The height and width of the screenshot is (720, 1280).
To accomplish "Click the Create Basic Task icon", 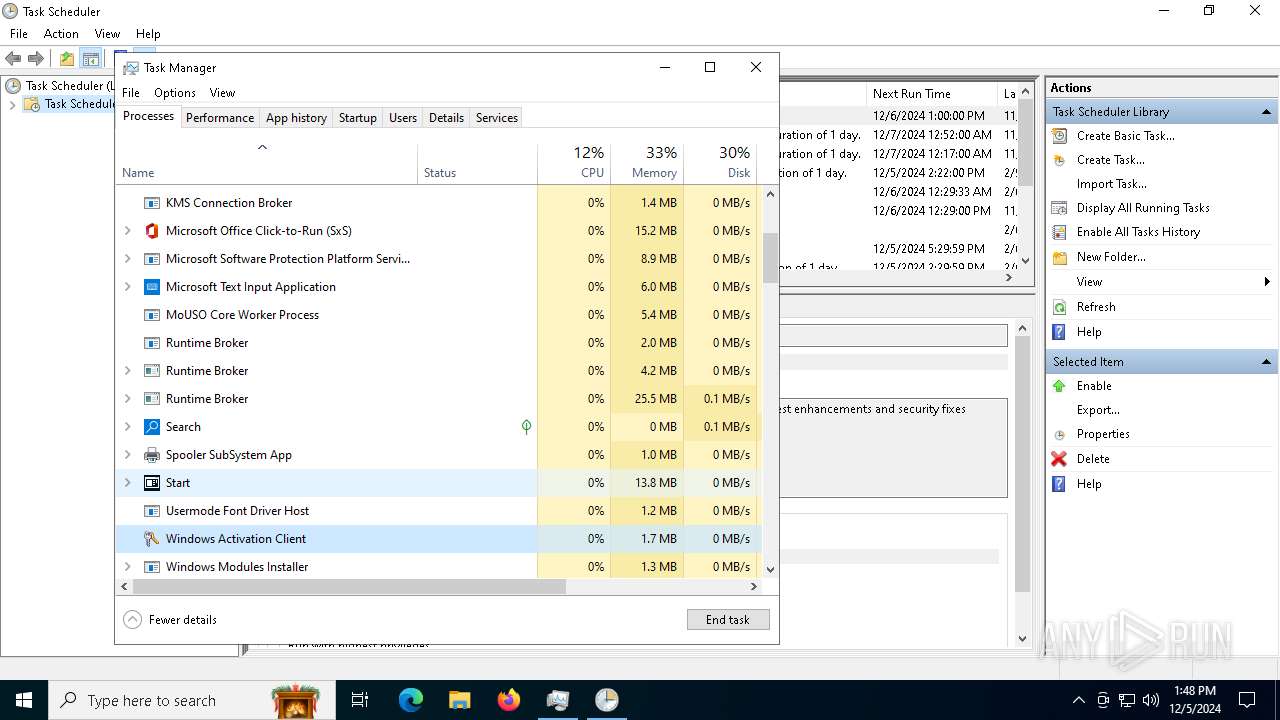I will tap(1060, 136).
